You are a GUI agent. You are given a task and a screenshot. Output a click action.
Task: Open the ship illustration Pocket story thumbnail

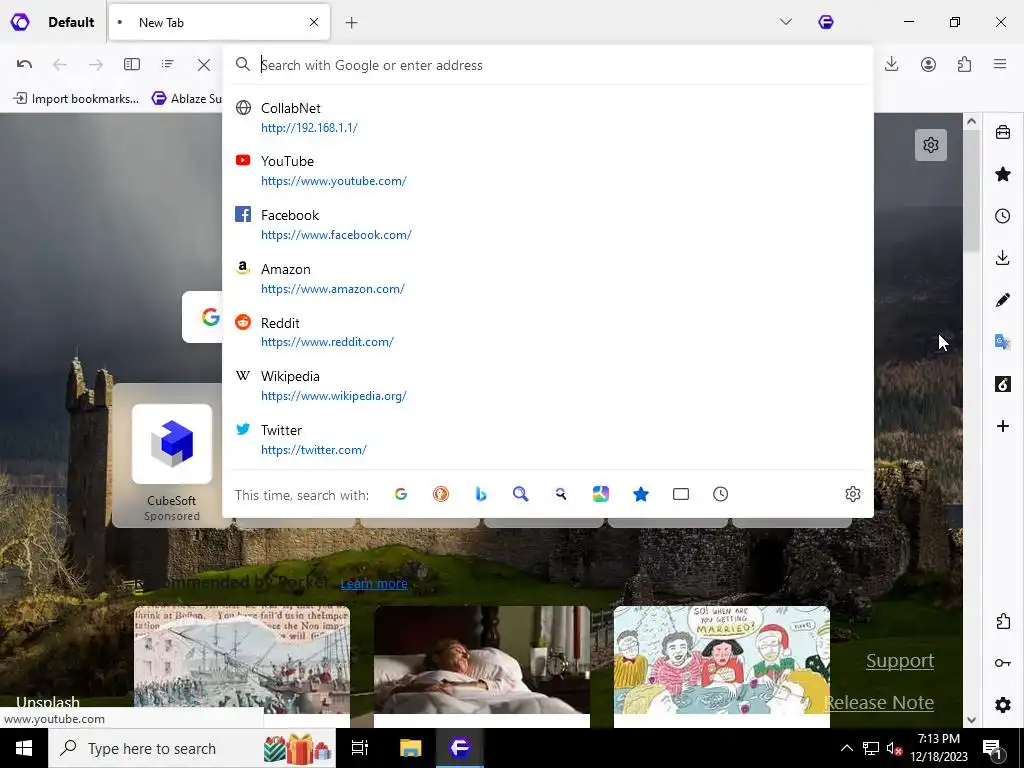(242, 660)
